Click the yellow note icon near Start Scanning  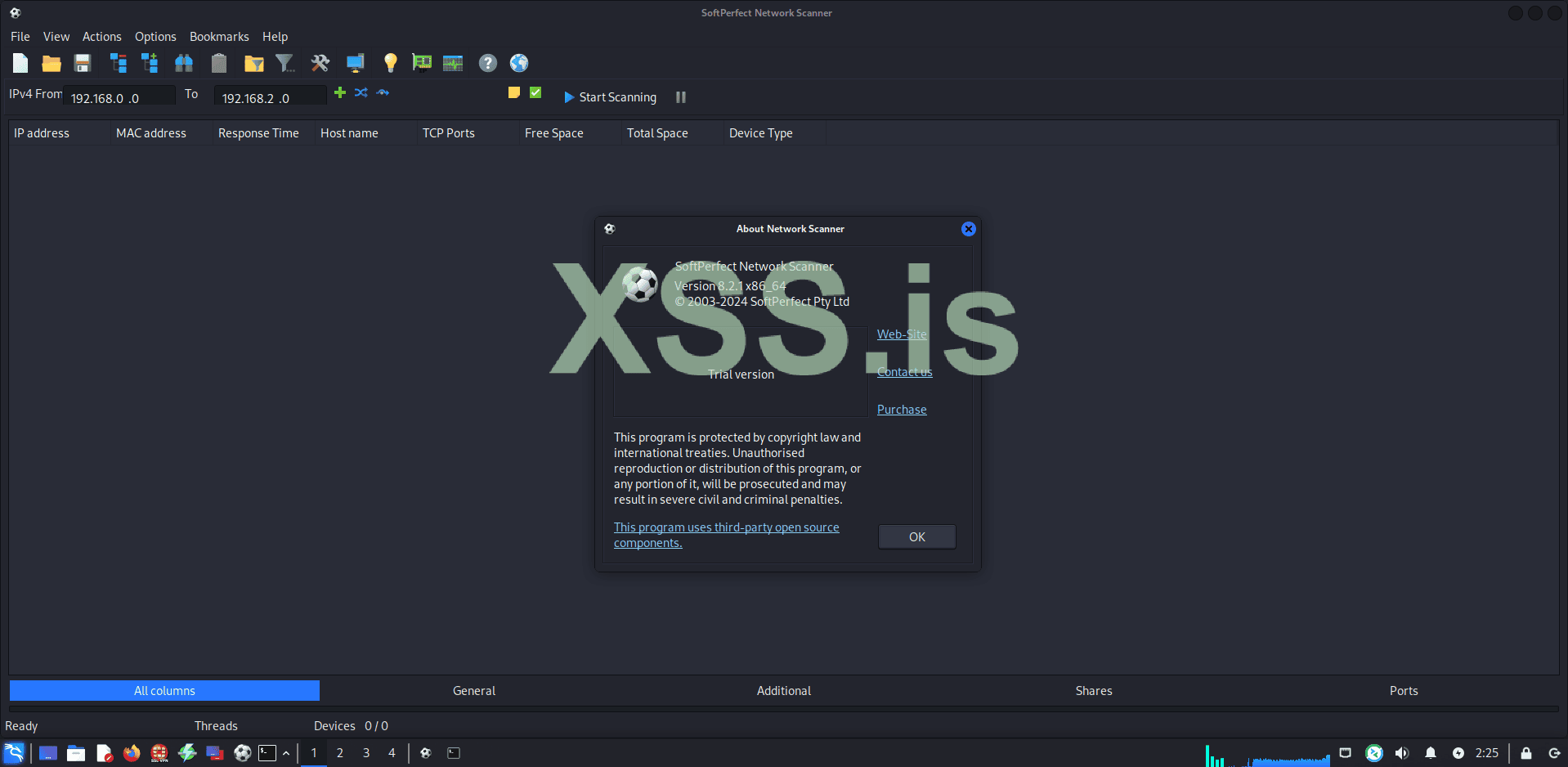click(x=514, y=92)
